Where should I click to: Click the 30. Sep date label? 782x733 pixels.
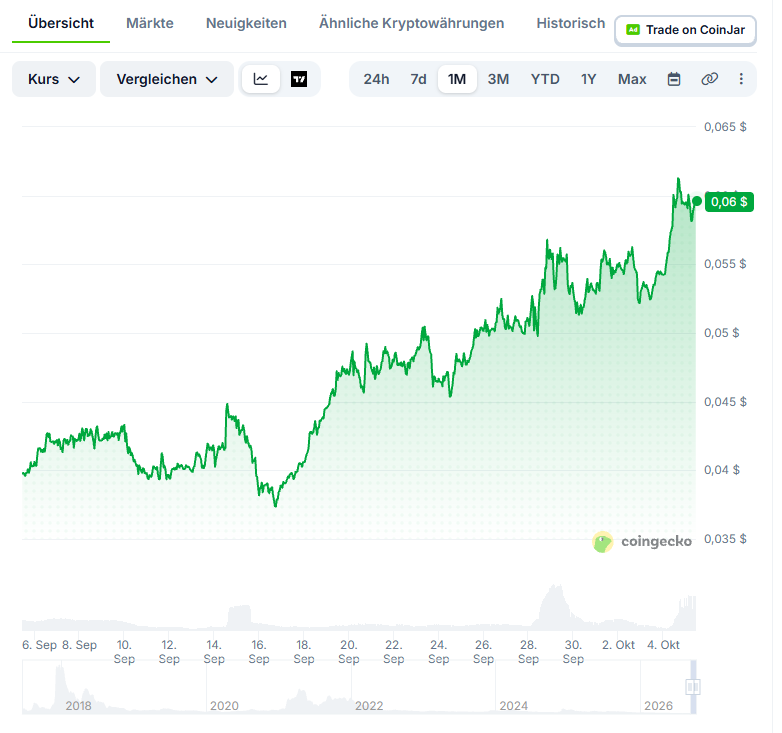click(x=573, y=652)
